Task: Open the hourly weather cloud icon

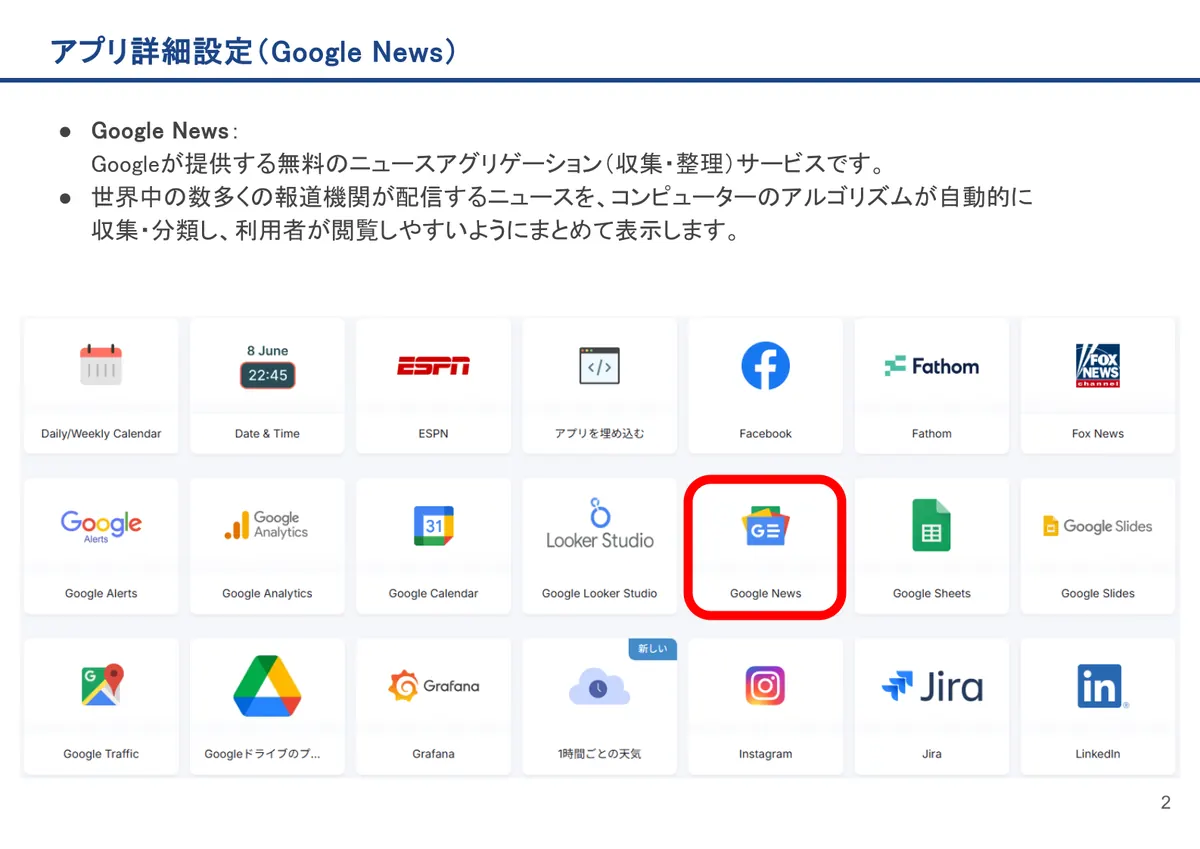Action: 599,686
